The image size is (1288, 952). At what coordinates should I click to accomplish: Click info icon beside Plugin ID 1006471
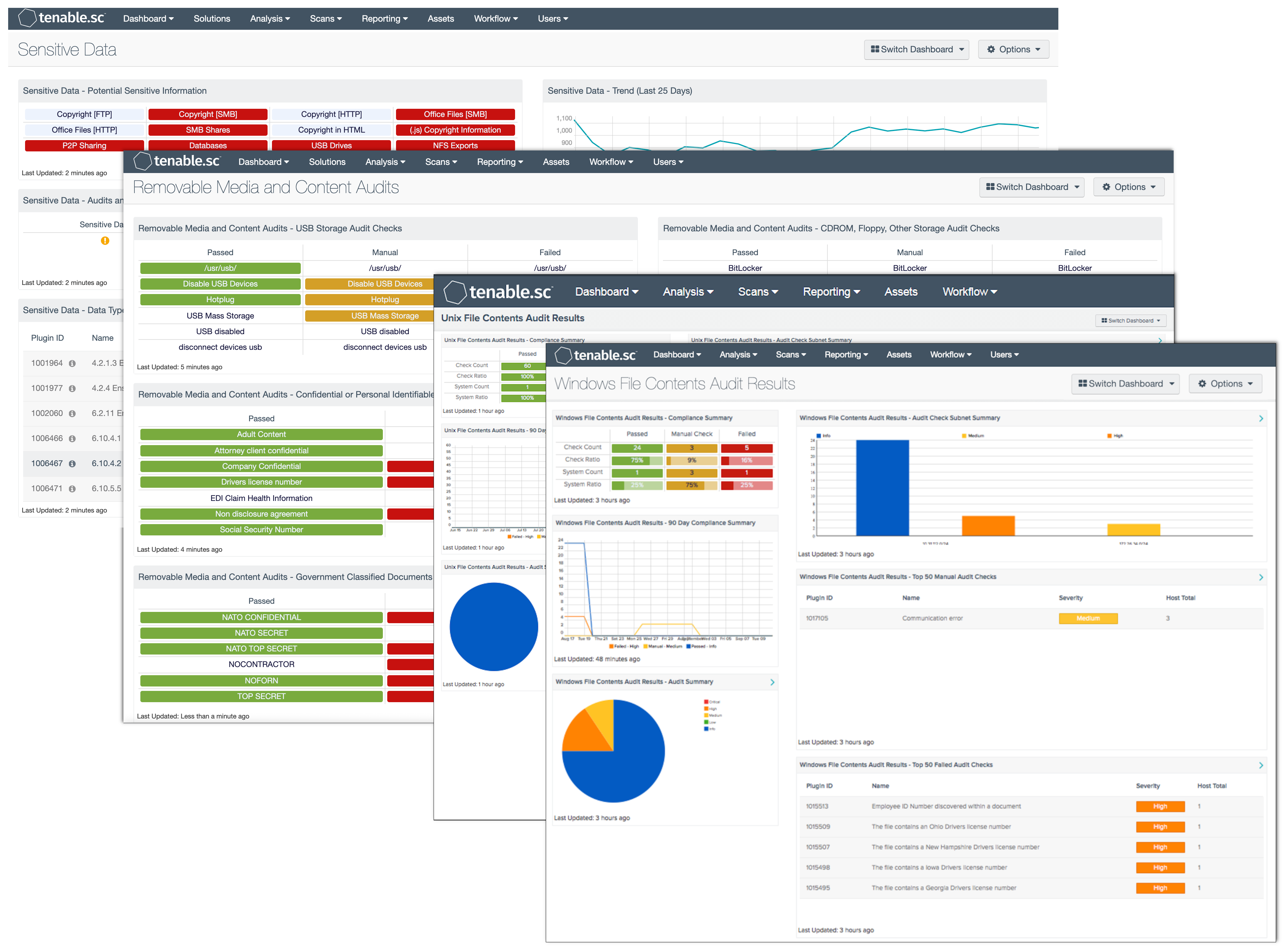click(72, 489)
